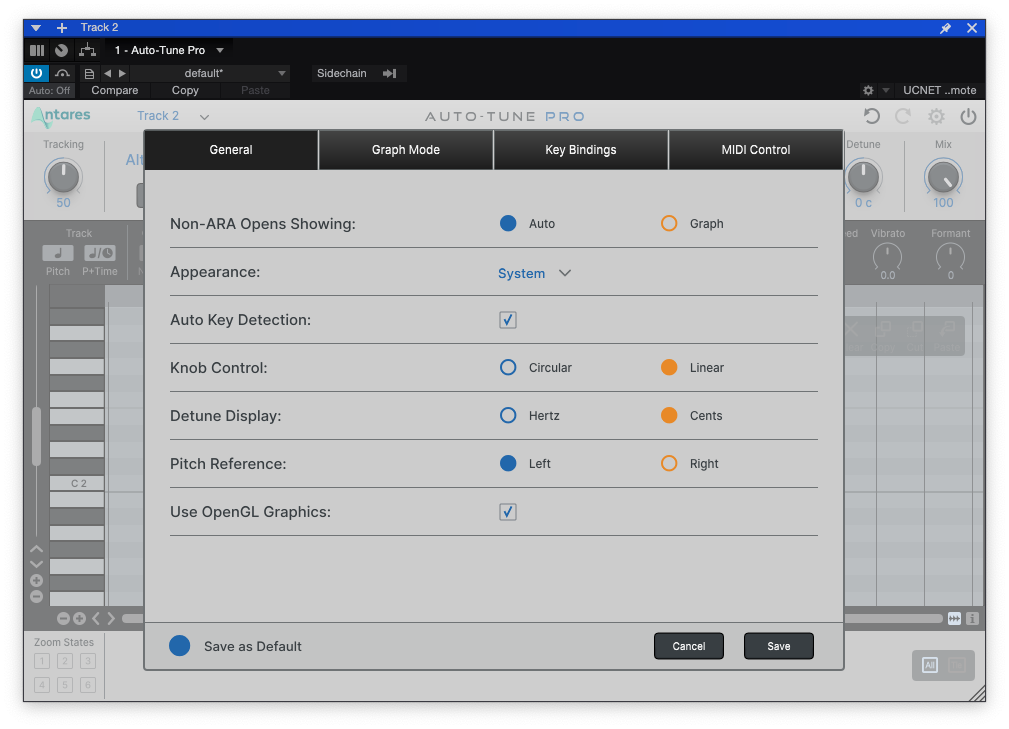This screenshot has height=729, width=1009.
Task: Select Linear knob control
Action: point(669,367)
